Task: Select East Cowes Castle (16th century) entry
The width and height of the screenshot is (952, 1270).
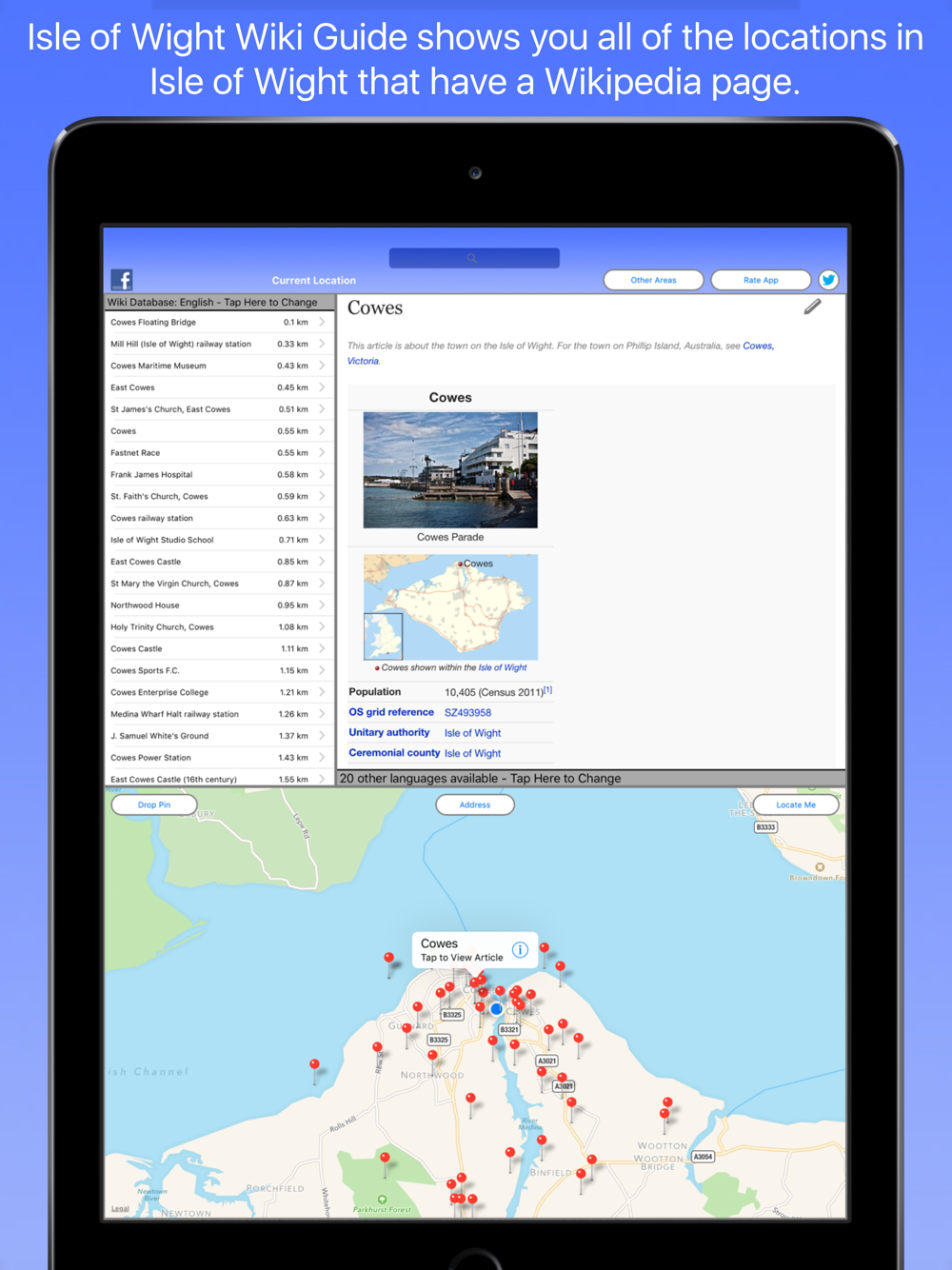Action: click(x=219, y=779)
